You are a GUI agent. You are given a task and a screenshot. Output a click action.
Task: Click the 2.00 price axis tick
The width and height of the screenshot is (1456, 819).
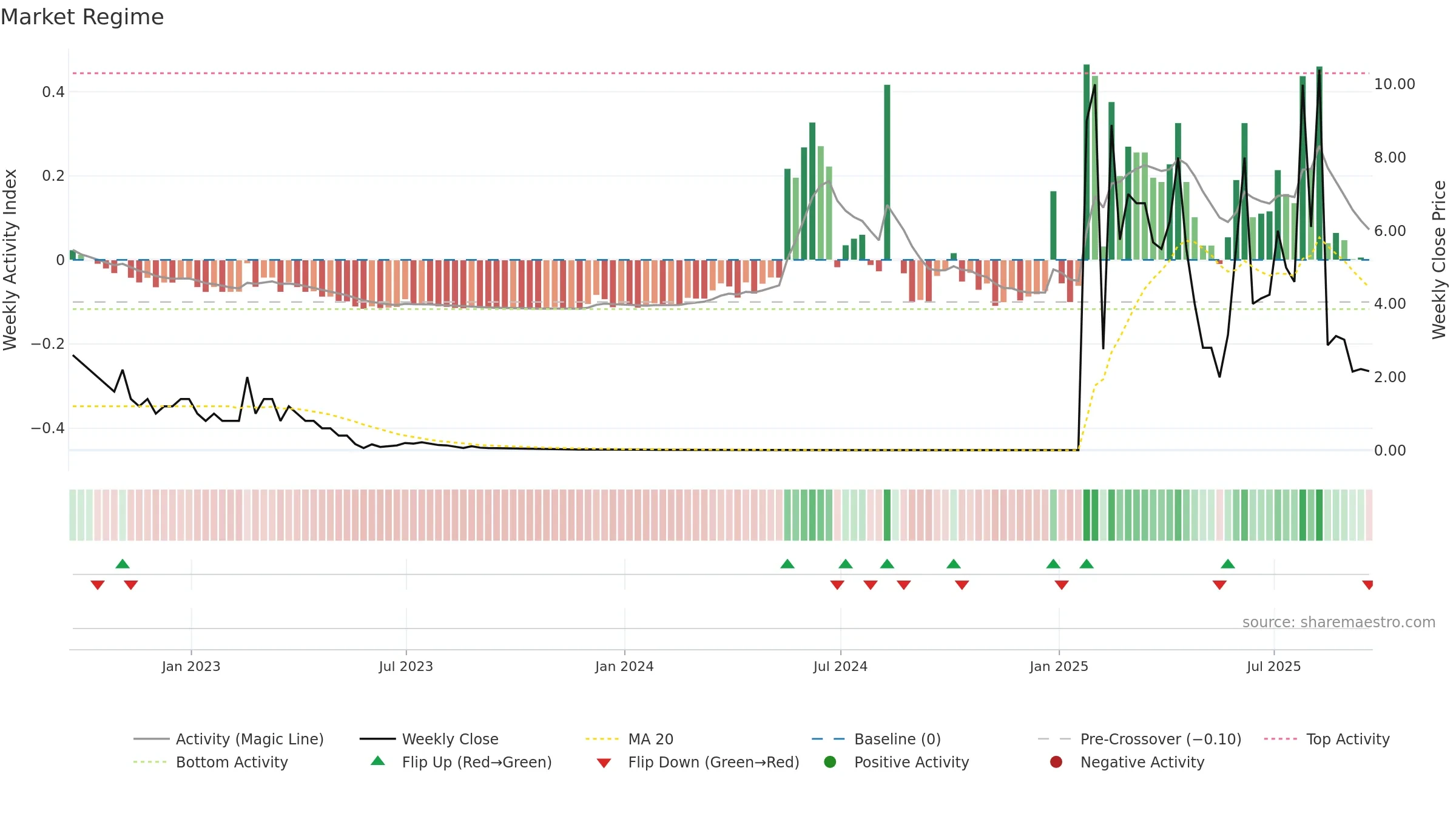pos(1390,377)
